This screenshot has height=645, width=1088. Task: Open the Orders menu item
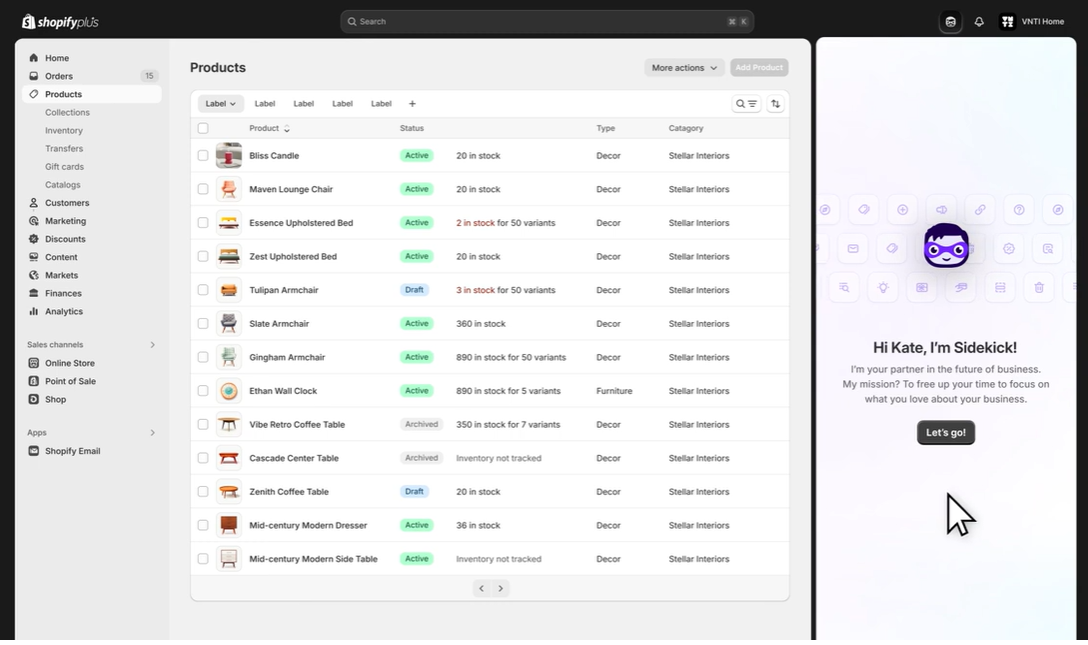click(58, 76)
